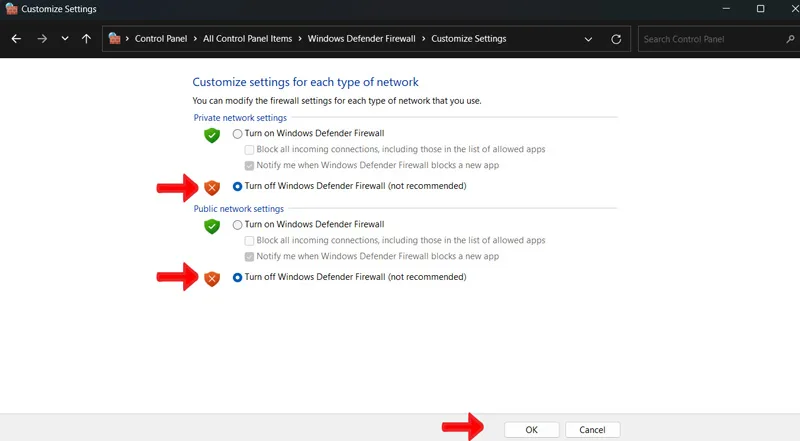Click green shield icon in Private settings

212,135
